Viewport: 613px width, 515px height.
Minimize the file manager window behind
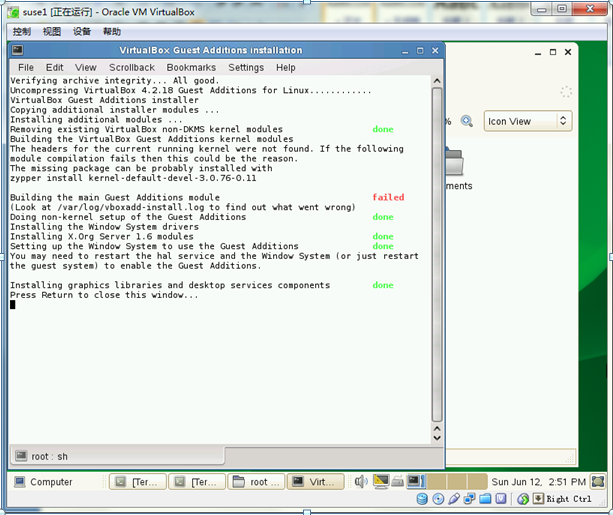(x=538, y=53)
